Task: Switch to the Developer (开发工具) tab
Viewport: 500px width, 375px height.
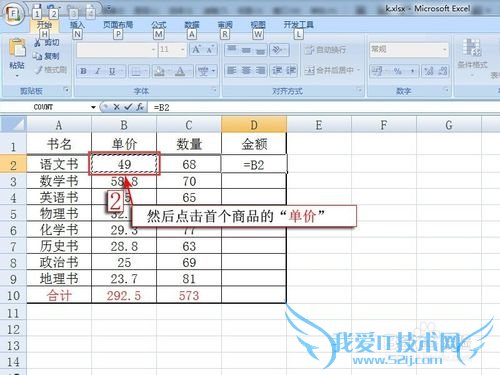Action: point(299,24)
